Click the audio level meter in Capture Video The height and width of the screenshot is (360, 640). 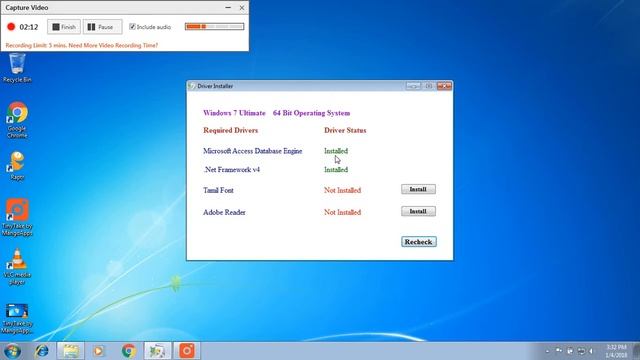(x=214, y=27)
